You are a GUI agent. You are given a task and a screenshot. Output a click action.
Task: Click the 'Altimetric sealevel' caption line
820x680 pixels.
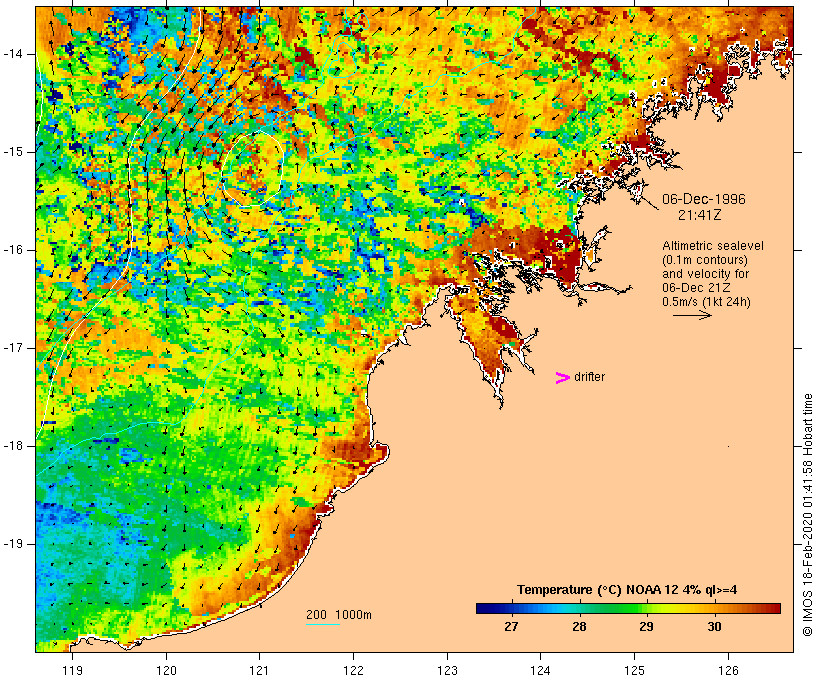713,246
